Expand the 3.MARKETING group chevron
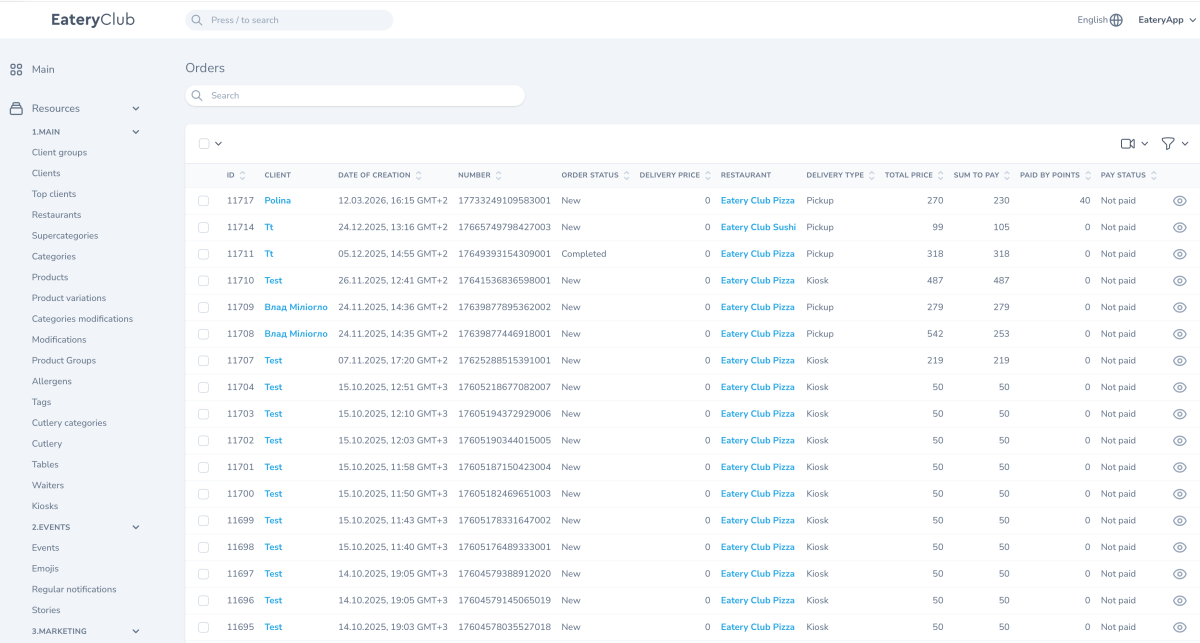The height and width of the screenshot is (643, 1200). click(136, 632)
